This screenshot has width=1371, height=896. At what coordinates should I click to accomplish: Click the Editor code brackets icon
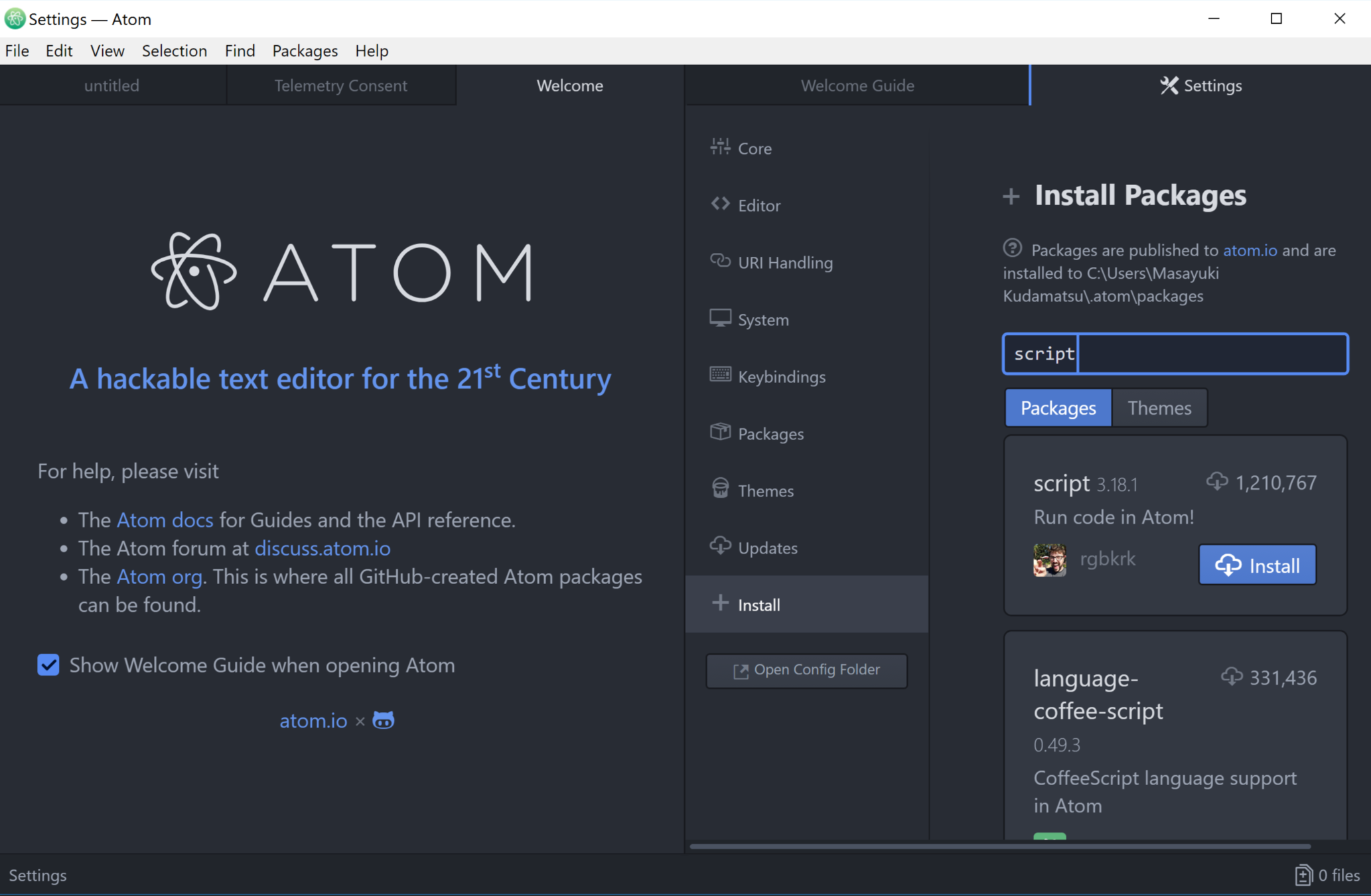click(720, 204)
